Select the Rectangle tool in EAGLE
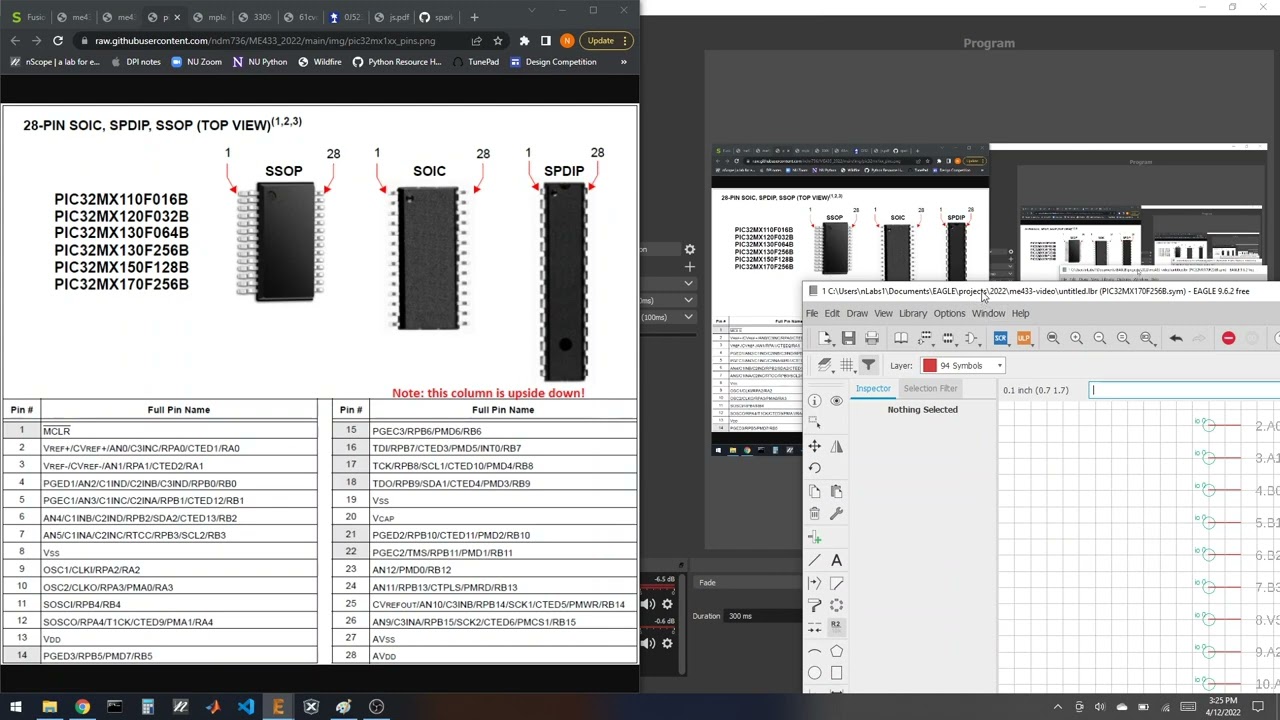Image resolution: width=1280 pixels, height=720 pixels. tap(837, 673)
